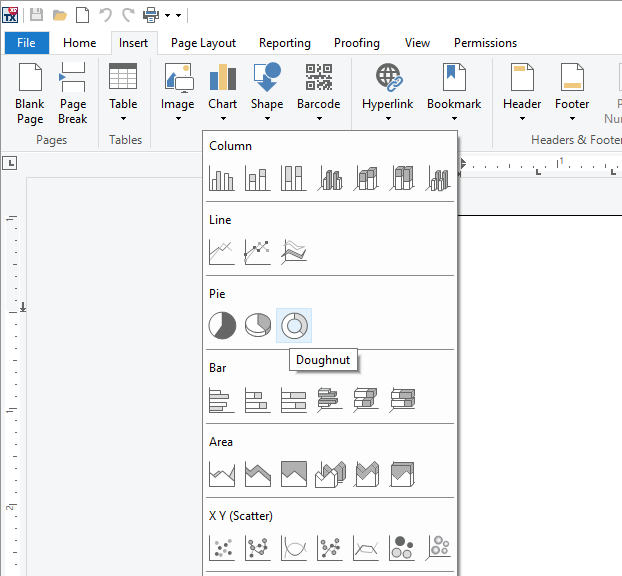
Task: Insert scatter with straight lines chart
Action: [x=366, y=547]
